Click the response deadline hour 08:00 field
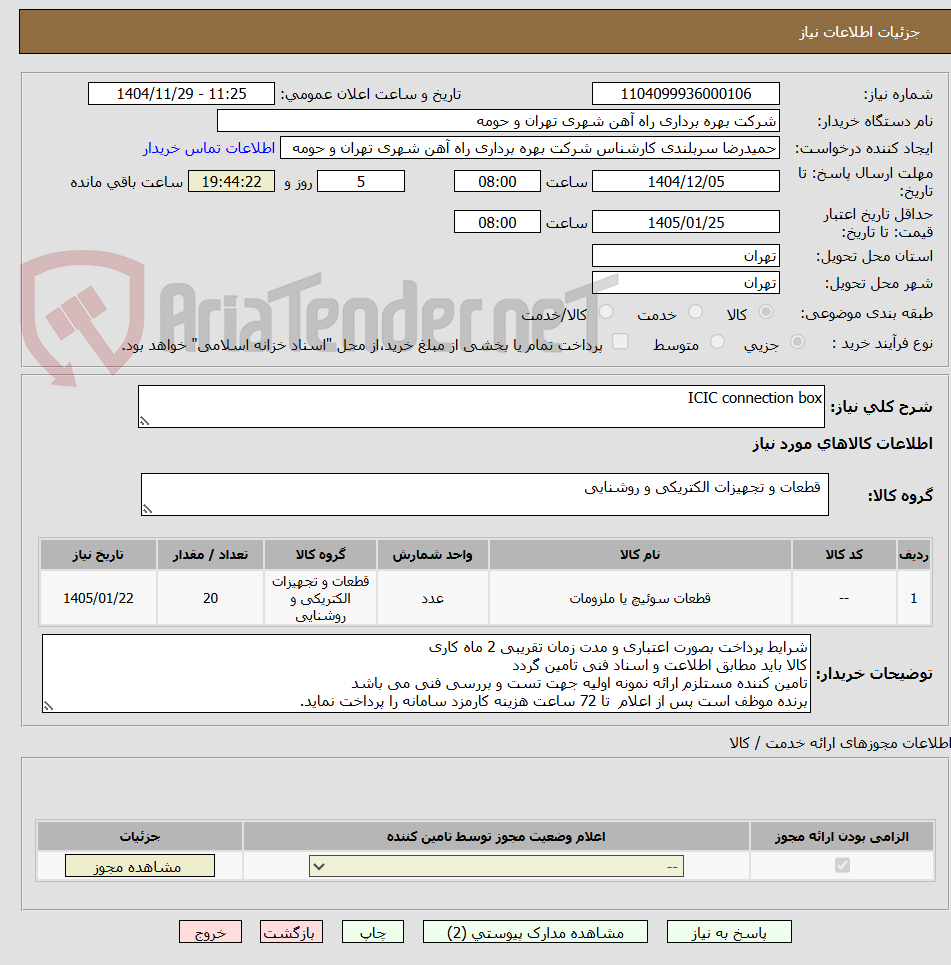This screenshot has width=951, height=965. click(x=497, y=182)
